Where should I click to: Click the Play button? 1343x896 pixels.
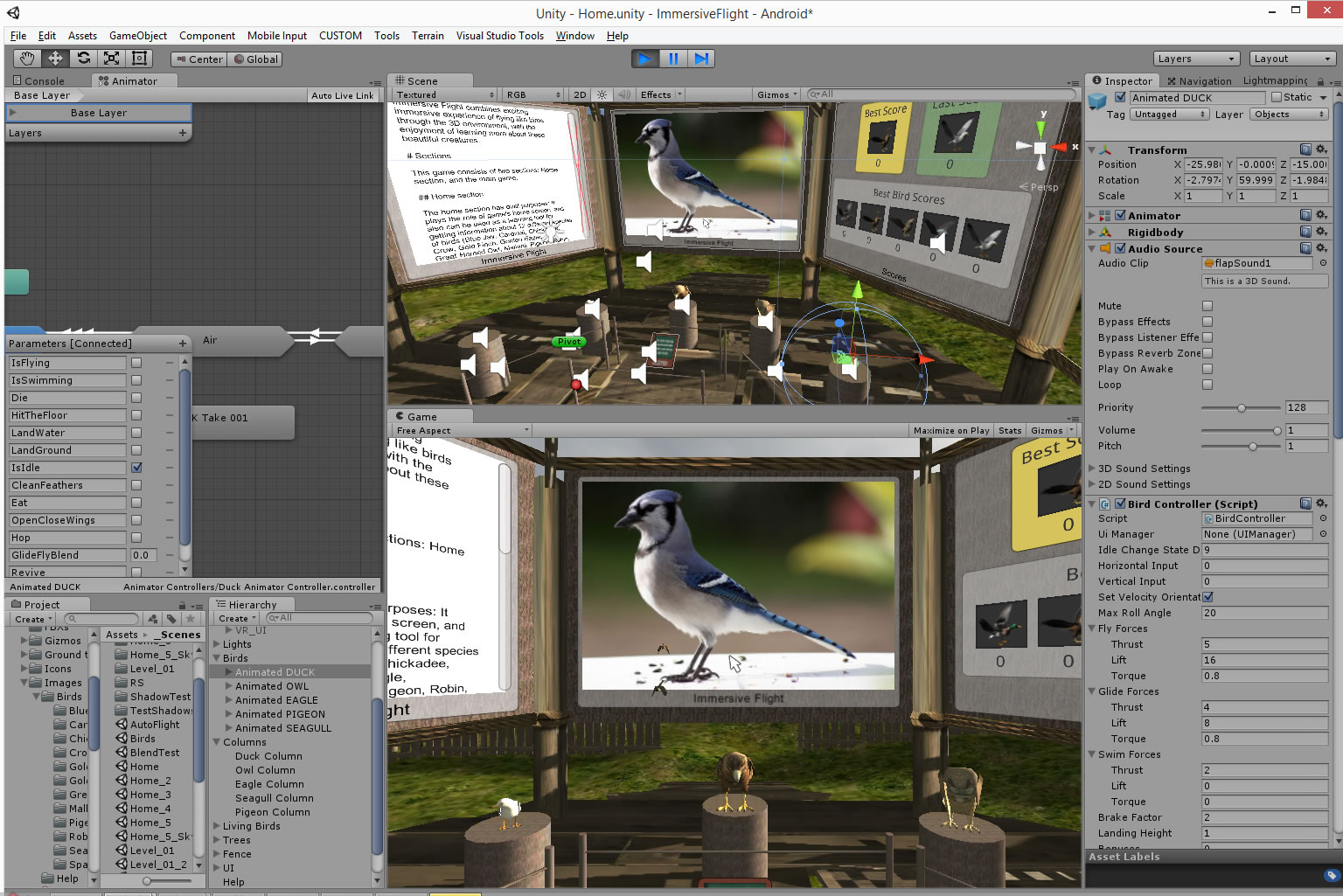tap(645, 59)
